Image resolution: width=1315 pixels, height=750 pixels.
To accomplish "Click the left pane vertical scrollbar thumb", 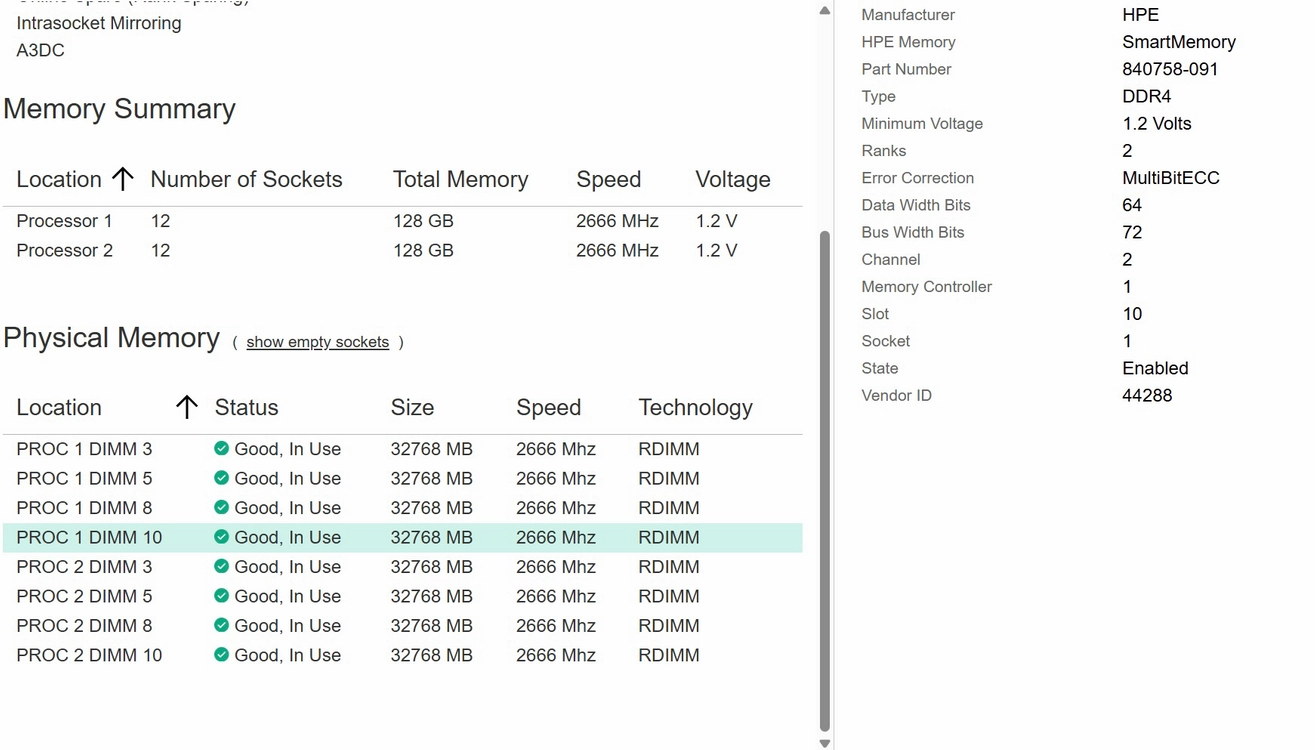I will point(824,480).
